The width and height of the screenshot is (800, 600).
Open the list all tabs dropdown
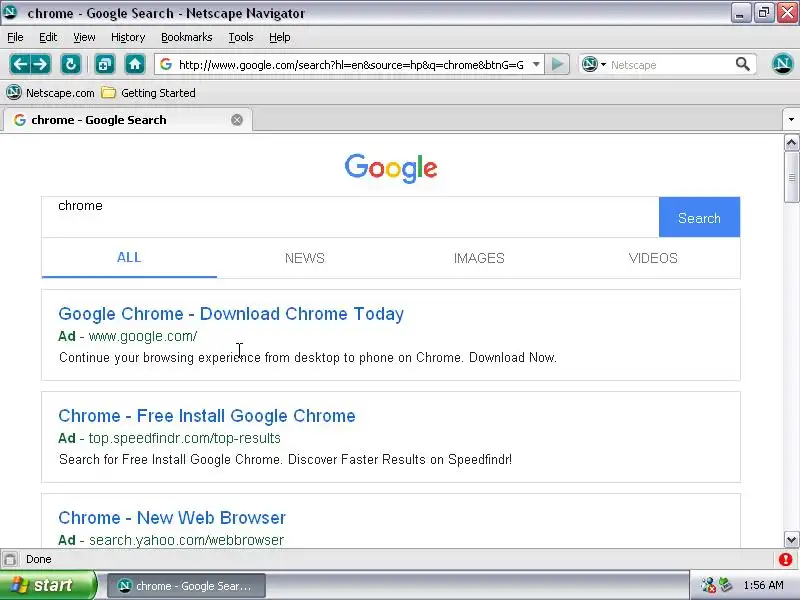pos(791,120)
